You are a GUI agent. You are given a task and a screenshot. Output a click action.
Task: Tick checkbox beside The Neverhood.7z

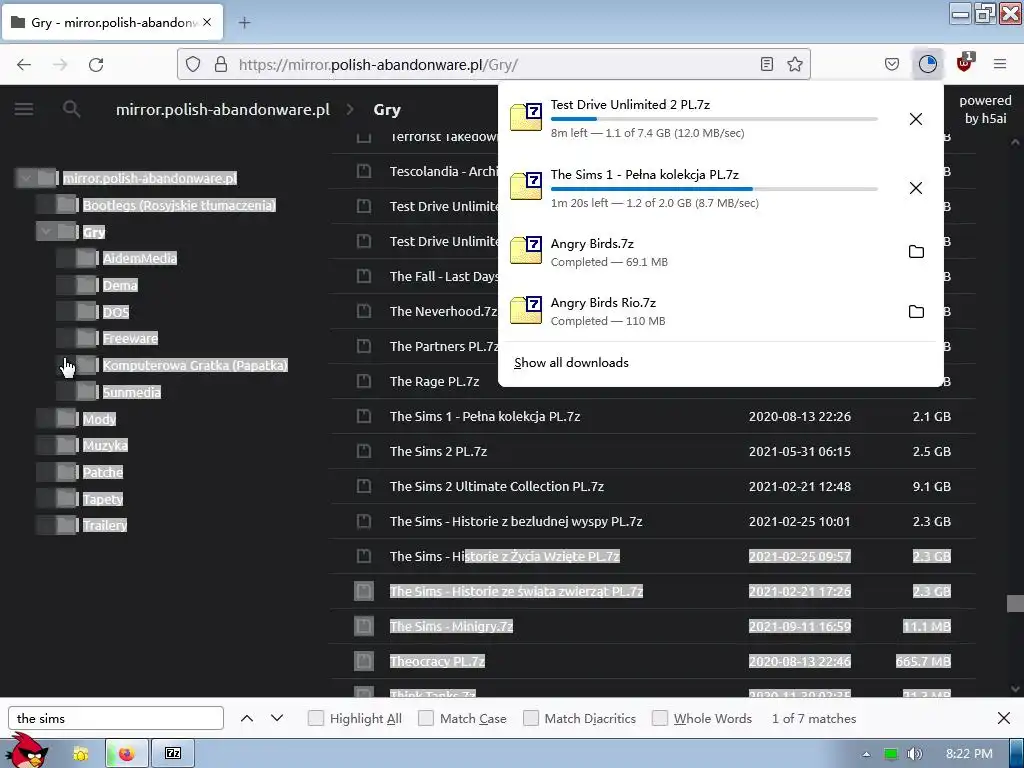click(364, 311)
